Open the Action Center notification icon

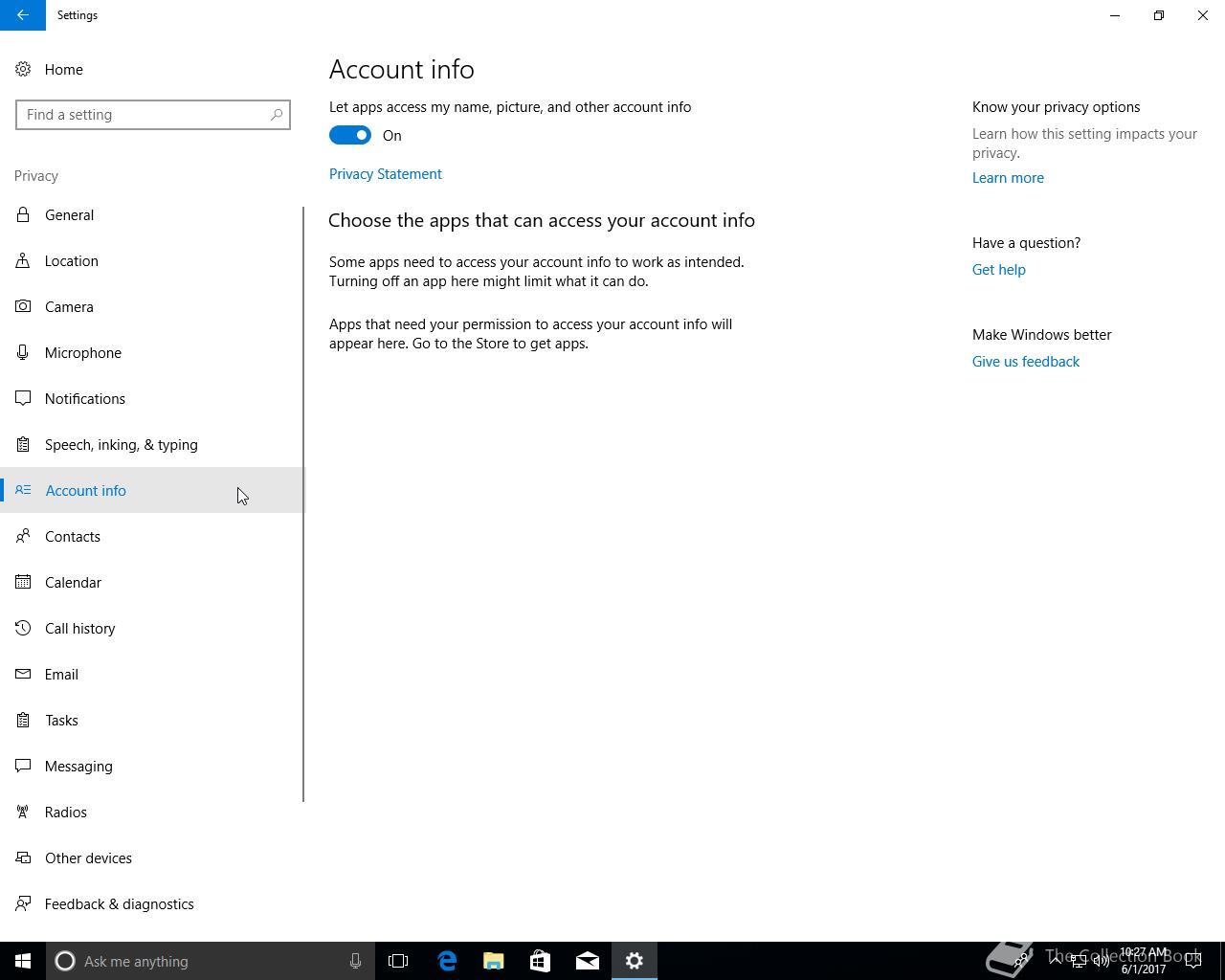coord(1193,961)
